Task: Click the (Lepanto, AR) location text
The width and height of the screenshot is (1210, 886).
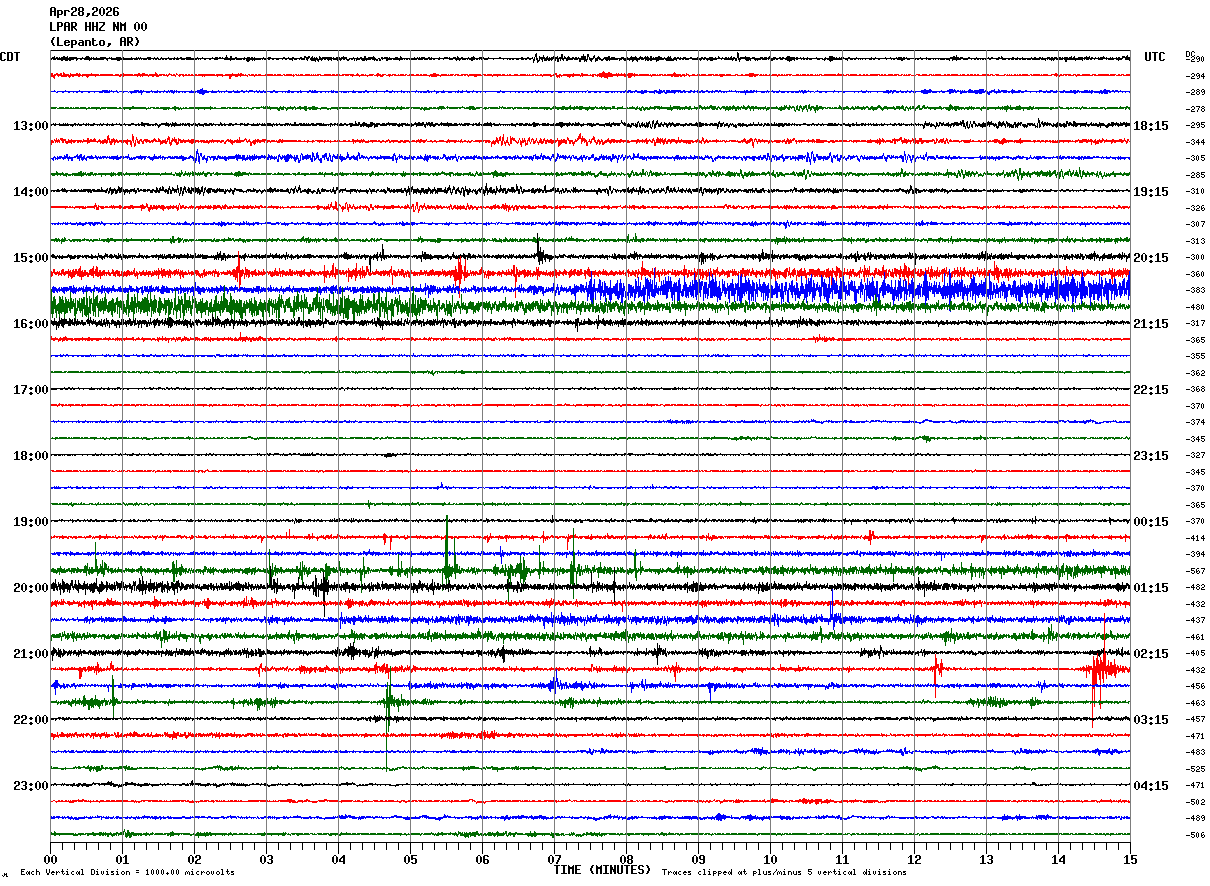Action: 95,42
